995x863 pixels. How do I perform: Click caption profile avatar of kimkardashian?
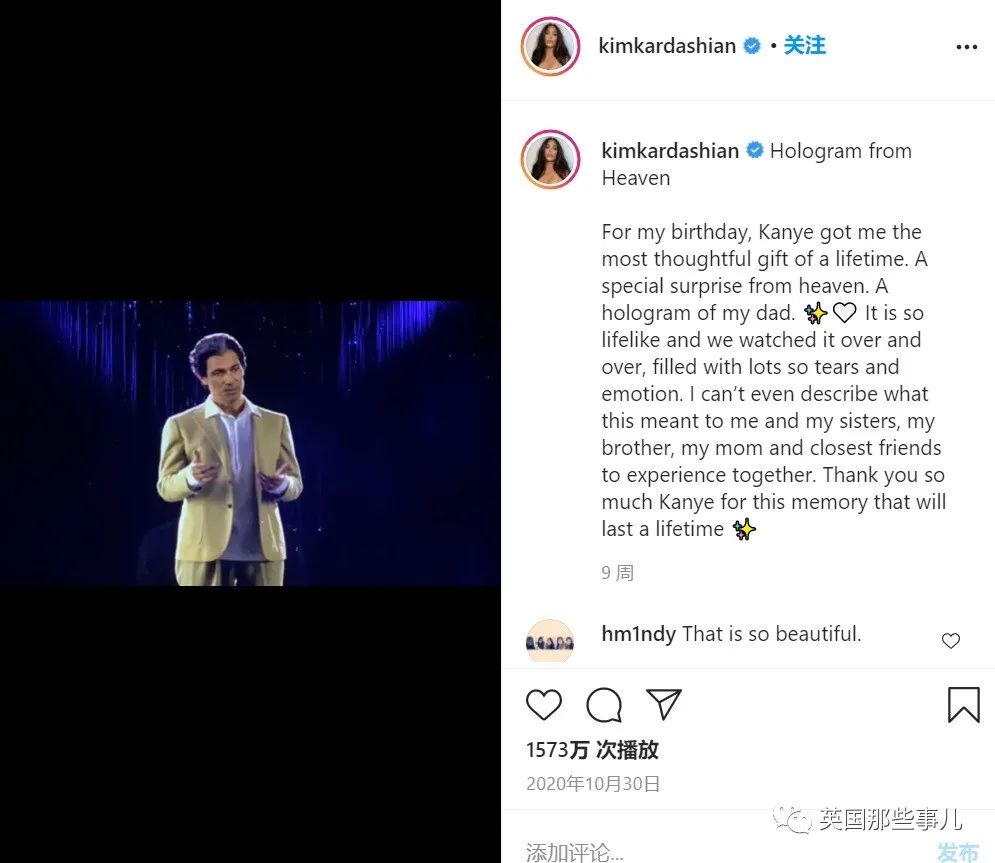tap(550, 159)
